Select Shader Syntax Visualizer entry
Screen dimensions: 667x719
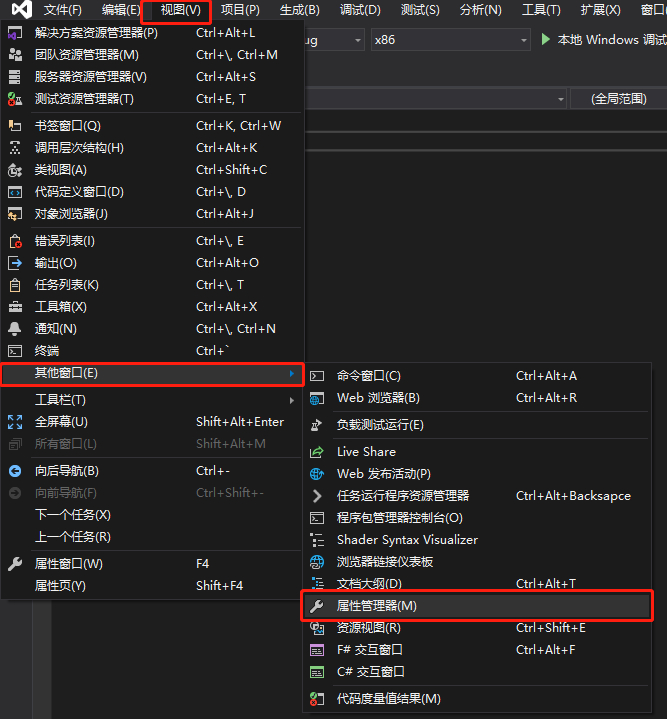tap(477, 540)
